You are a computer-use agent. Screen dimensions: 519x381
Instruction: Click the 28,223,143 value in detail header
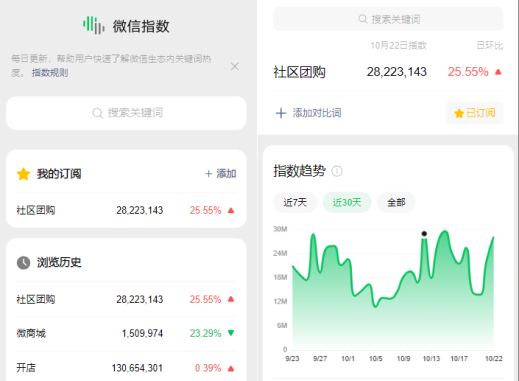(397, 72)
